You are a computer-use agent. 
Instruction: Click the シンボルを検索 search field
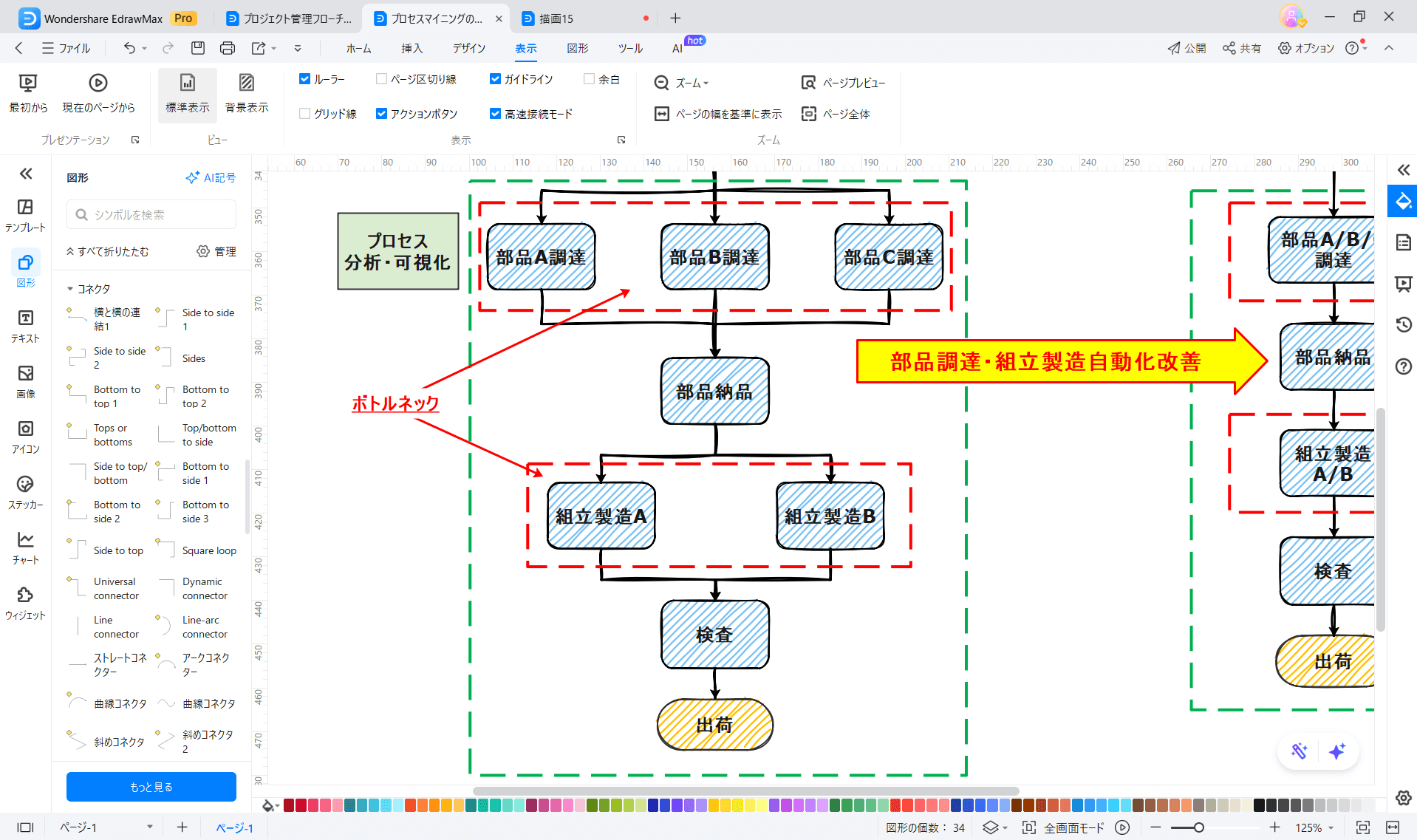pyautogui.click(x=151, y=214)
